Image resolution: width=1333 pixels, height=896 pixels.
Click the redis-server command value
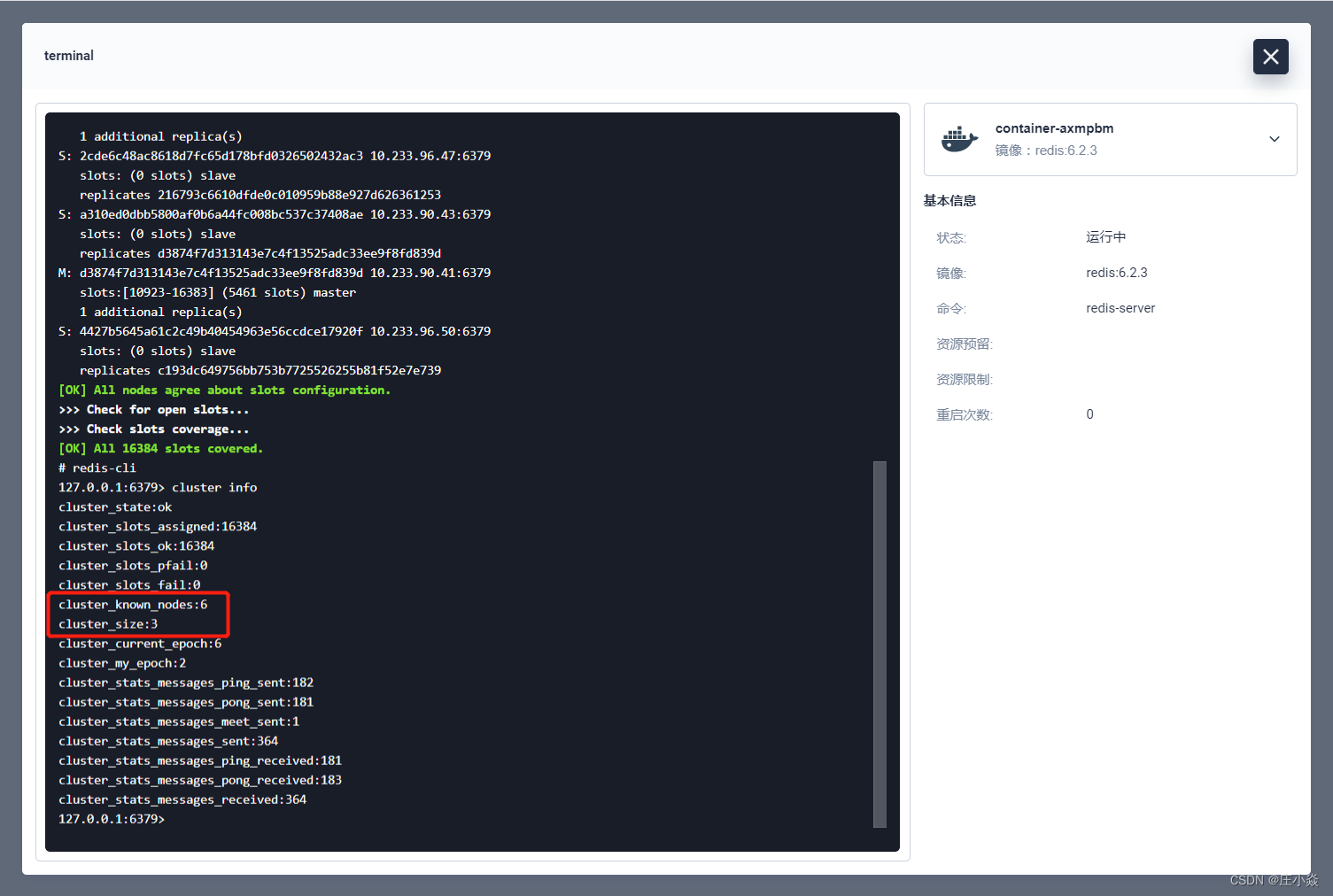coord(1120,308)
